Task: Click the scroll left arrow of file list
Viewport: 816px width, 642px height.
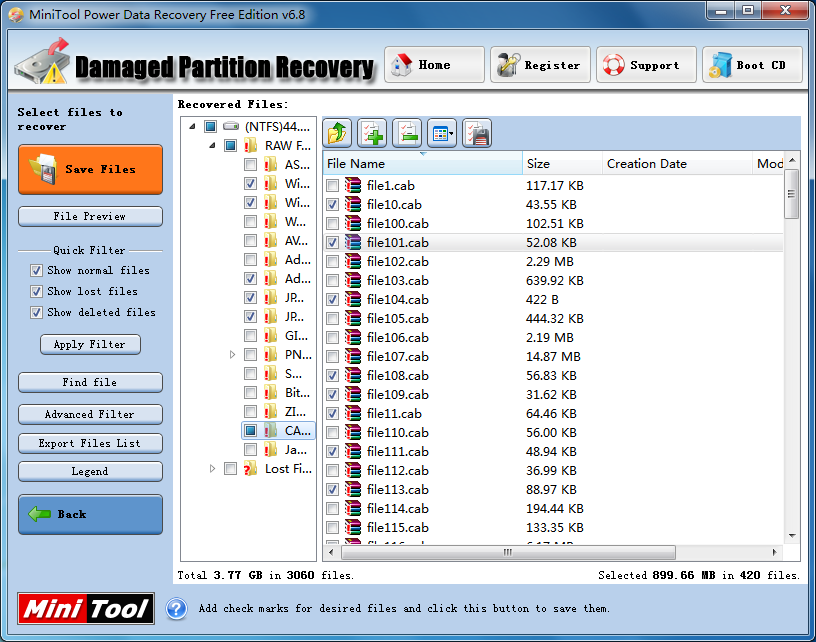Action: point(332,552)
